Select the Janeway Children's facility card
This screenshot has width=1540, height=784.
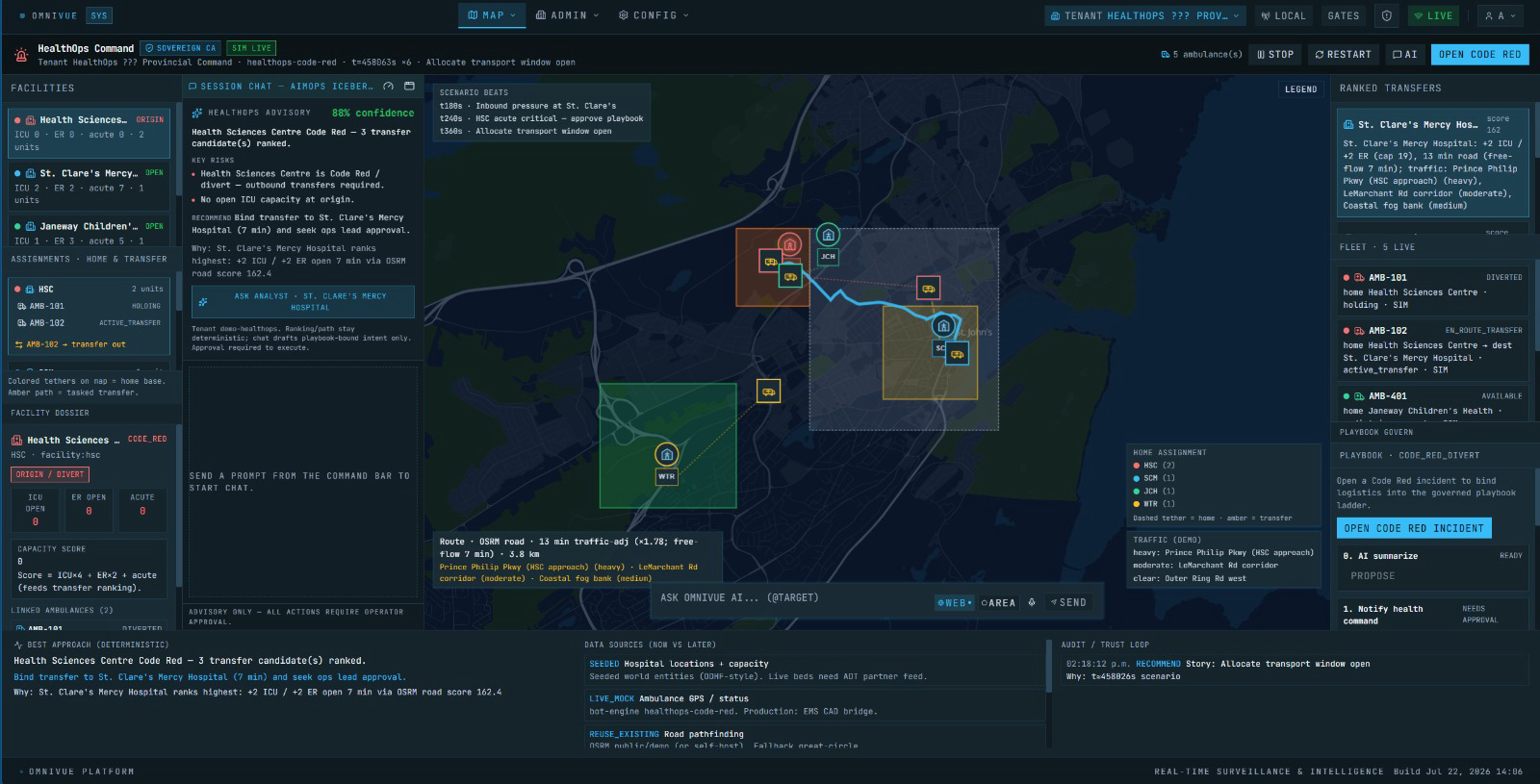[x=89, y=232]
